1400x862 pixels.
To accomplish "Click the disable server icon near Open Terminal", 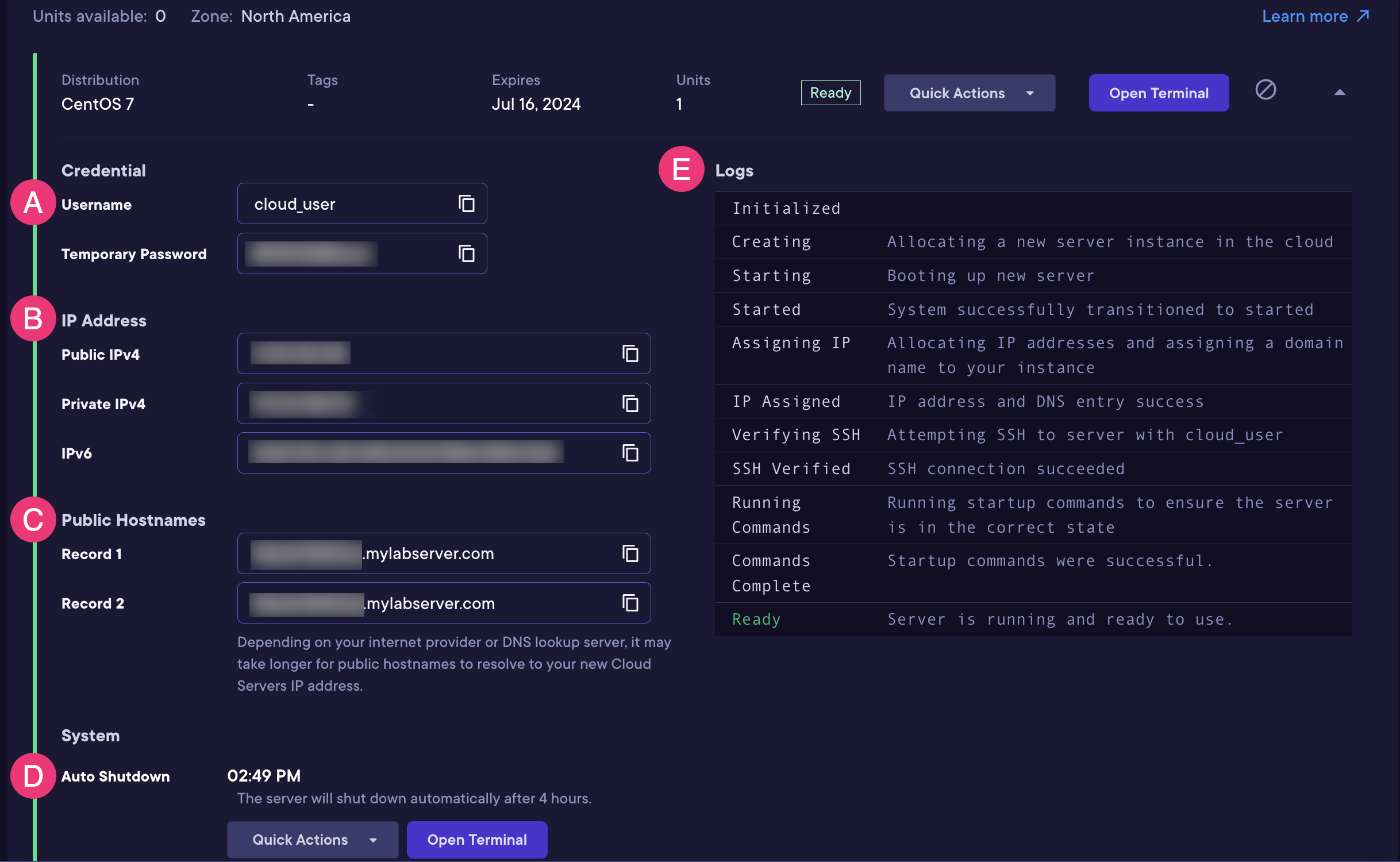I will pos(1266,90).
